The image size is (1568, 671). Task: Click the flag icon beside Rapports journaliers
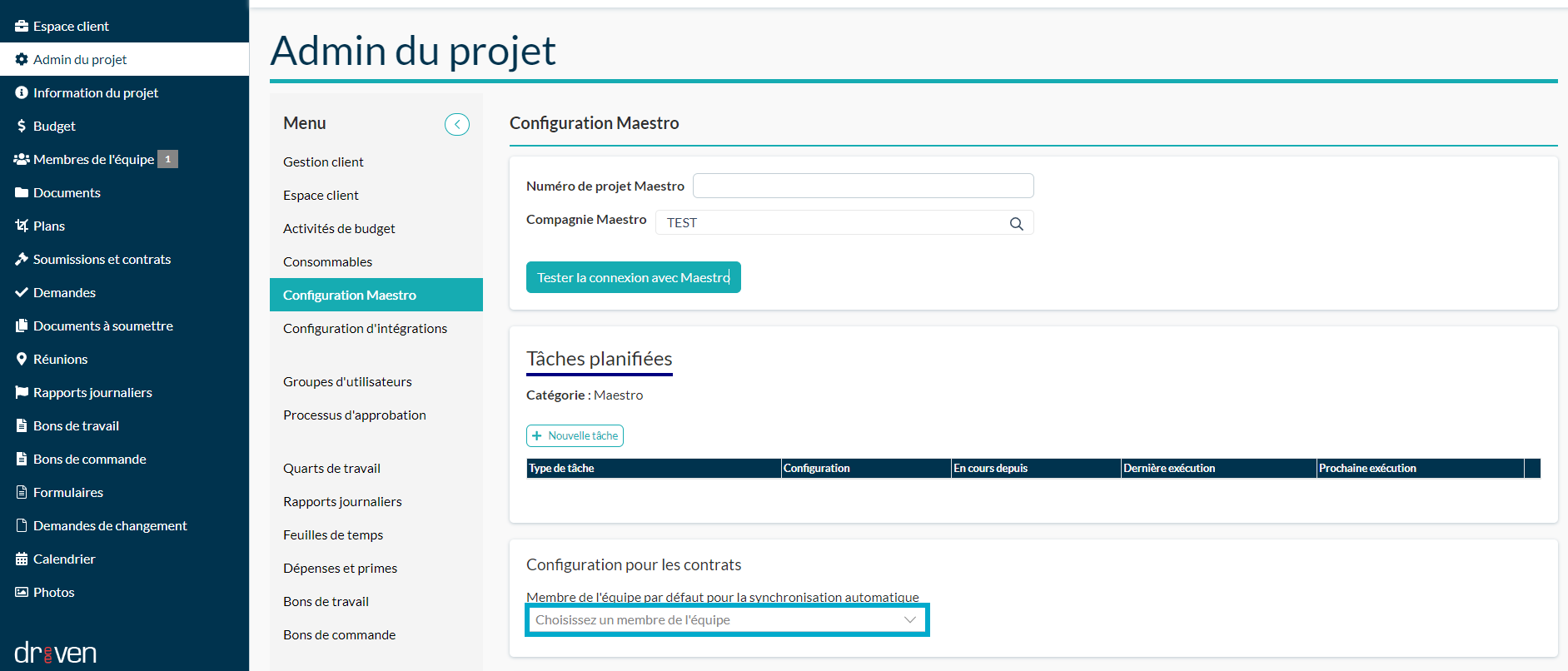22,392
